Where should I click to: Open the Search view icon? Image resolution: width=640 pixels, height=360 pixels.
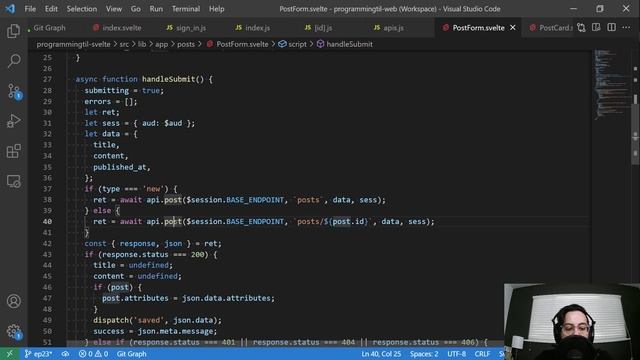coord(13,61)
